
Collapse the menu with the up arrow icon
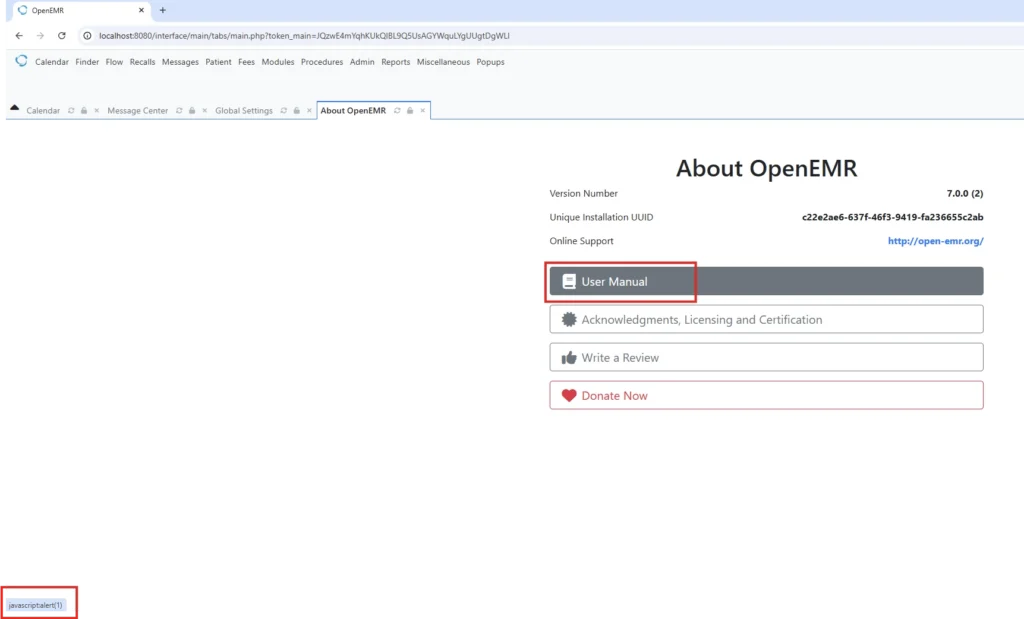[x=14, y=108]
